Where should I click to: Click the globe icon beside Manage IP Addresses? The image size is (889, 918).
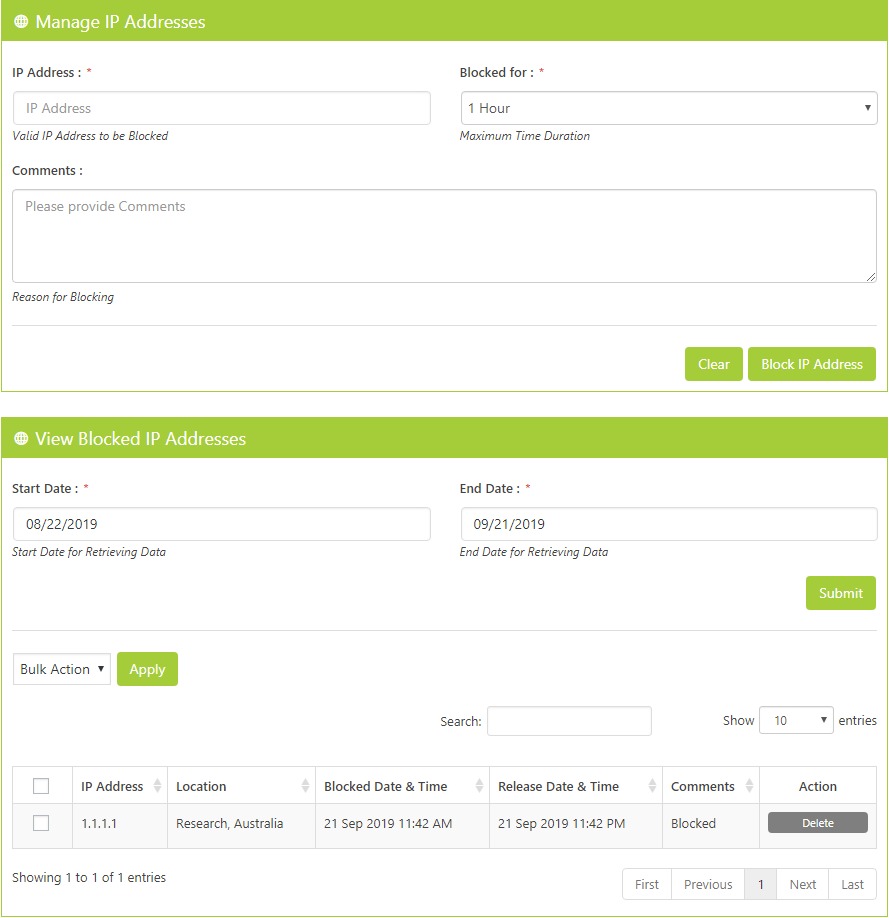tap(21, 22)
